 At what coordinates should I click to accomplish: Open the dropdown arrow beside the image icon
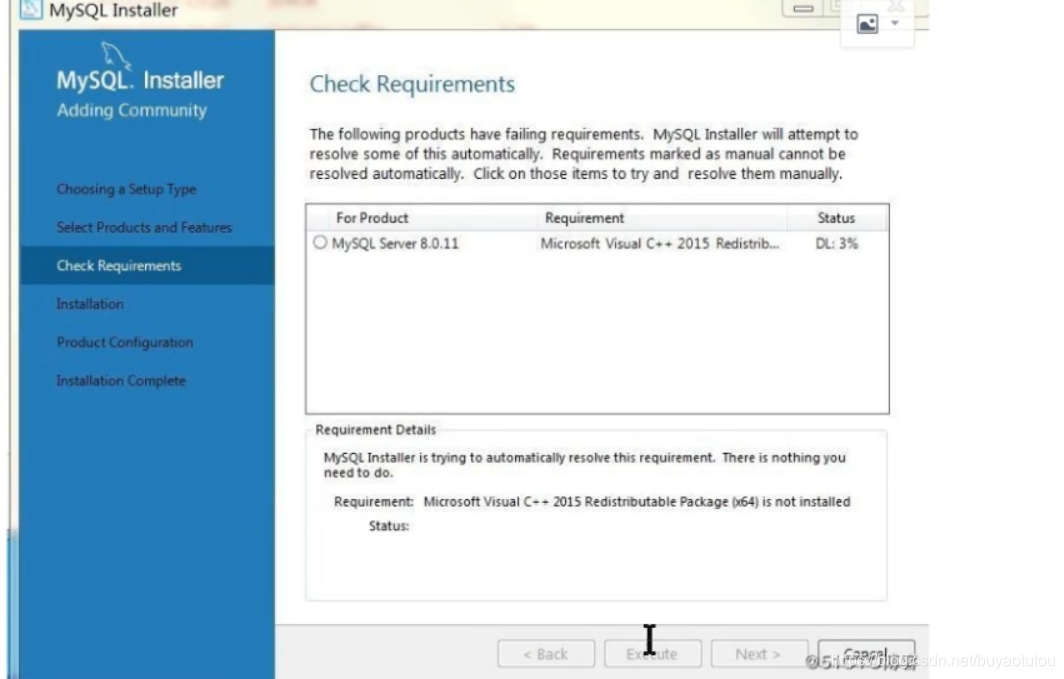[x=895, y=24]
